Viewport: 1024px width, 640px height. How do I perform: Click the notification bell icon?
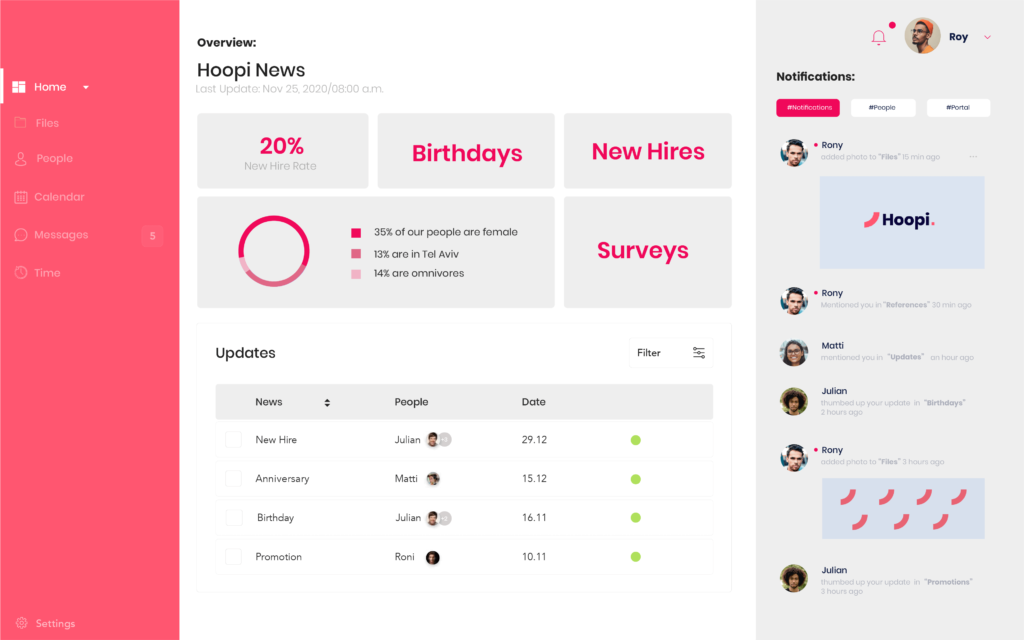point(878,37)
